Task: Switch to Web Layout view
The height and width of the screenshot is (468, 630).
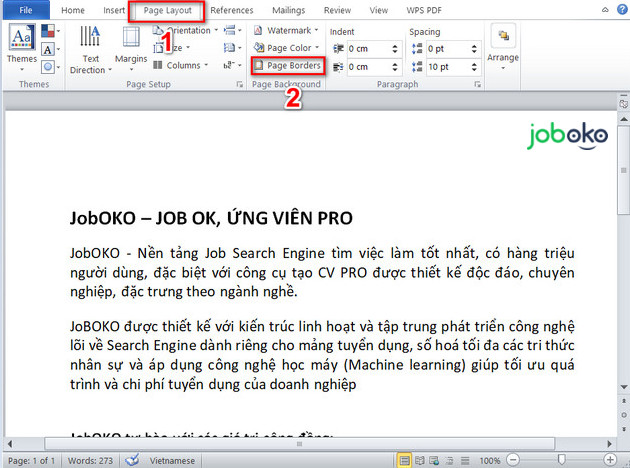Action: pos(434,460)
